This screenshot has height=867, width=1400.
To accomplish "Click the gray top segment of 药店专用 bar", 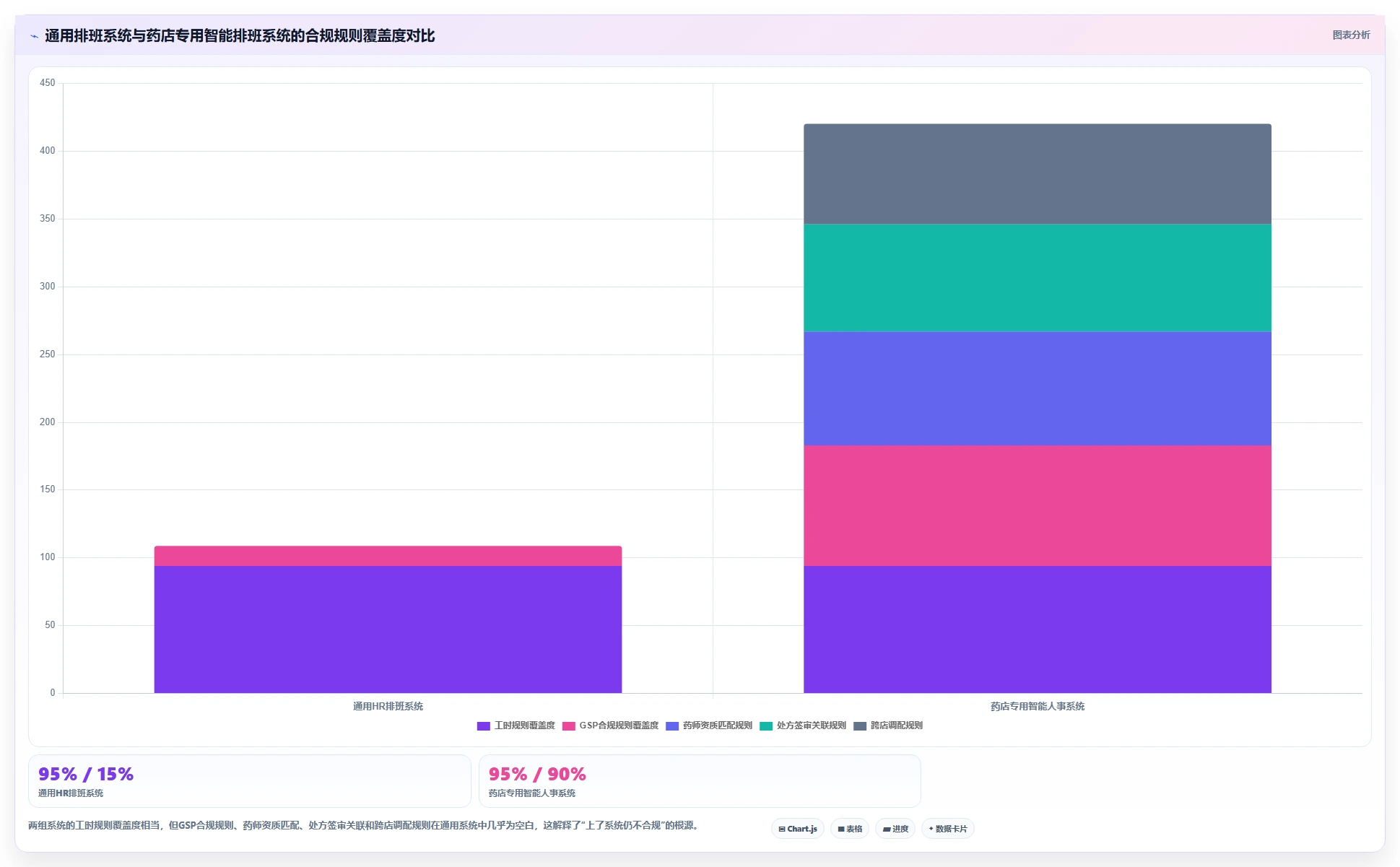I will pyautogui.click(x=1038, y=174).
